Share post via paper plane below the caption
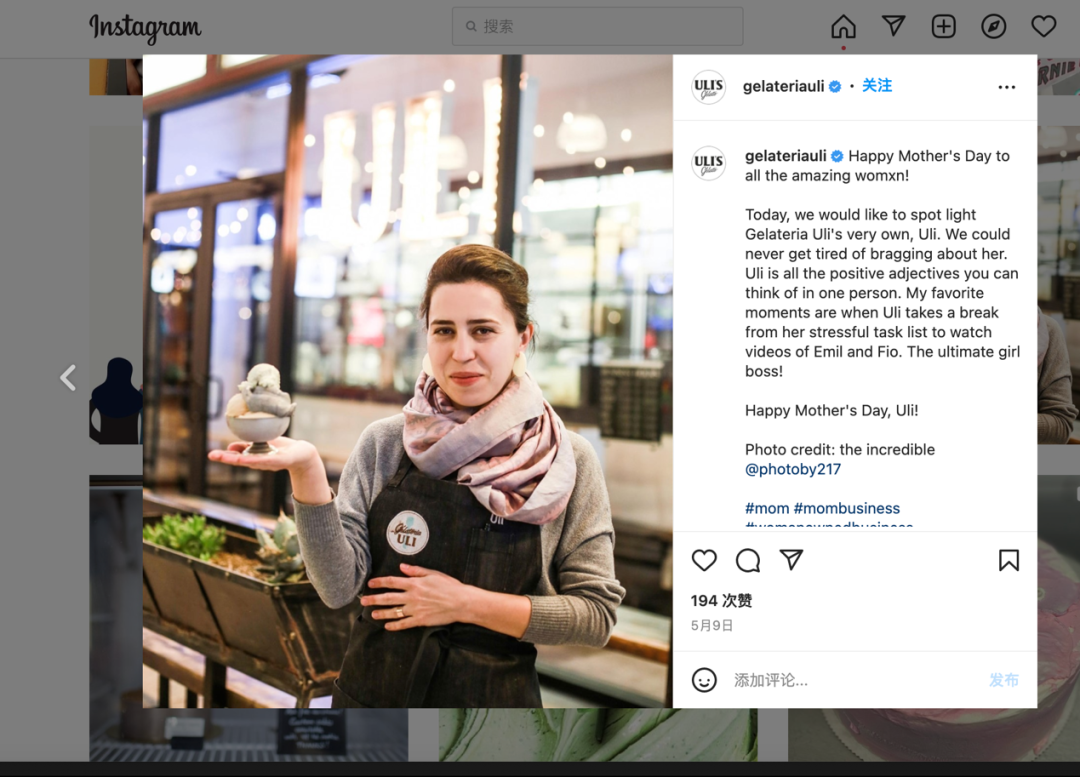Image resolution: width=1080 pixels, height=777 pixels. (791, 559)
